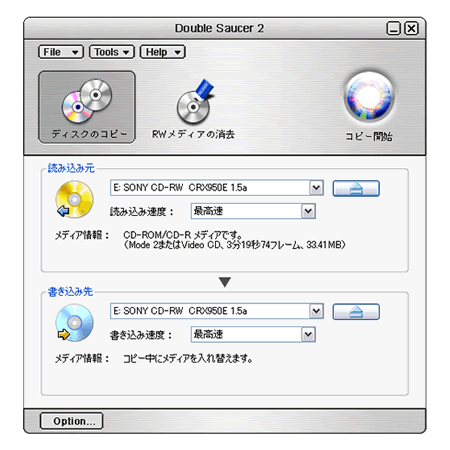450x450 pixels.
Task: Select the RWメディアの消去 erase icon
Action: coord(194,108)
